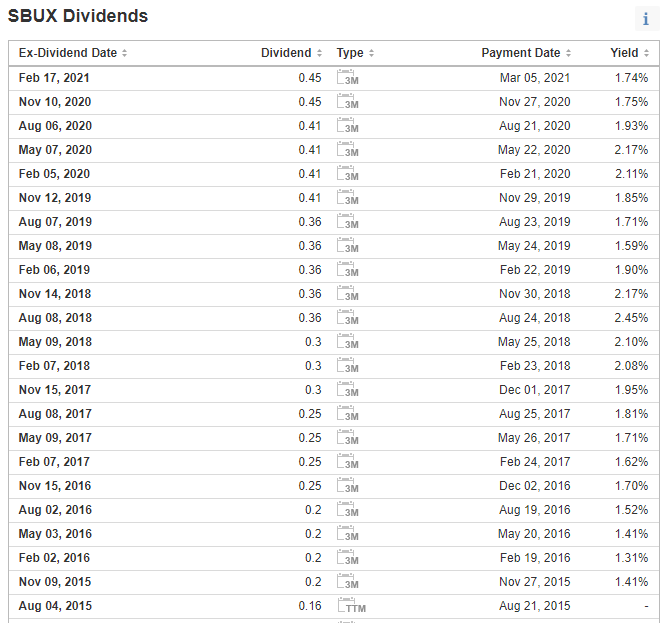This screenshot has height=623, width=665.
Task: Click payment date May 24, 2019
Action: coord(534,246)
